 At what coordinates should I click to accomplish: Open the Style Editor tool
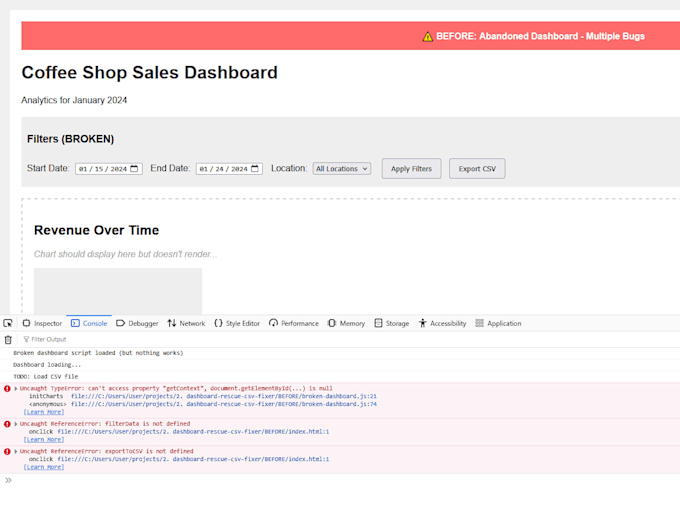(237, 323)
